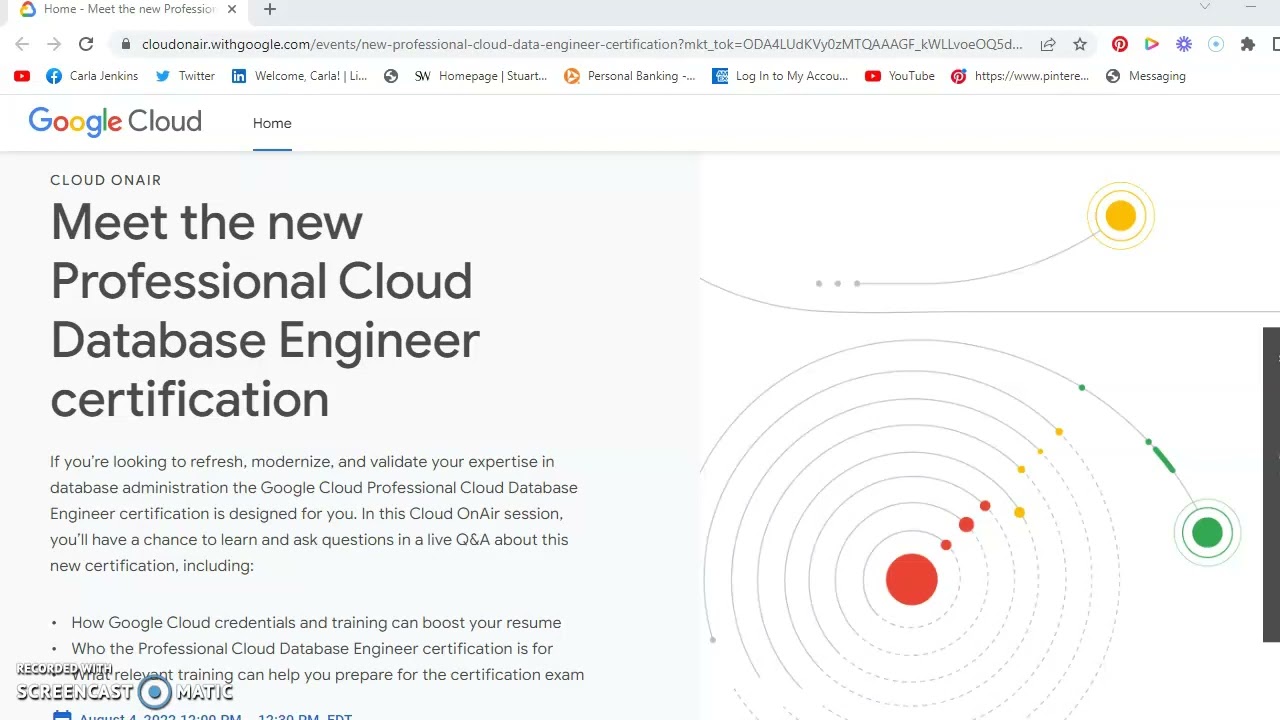Image resolution: width=1280 pixels, height=720 pixels.
Task: Click the address bar URL
Action: pyautogui.click(x=582, y=44)
